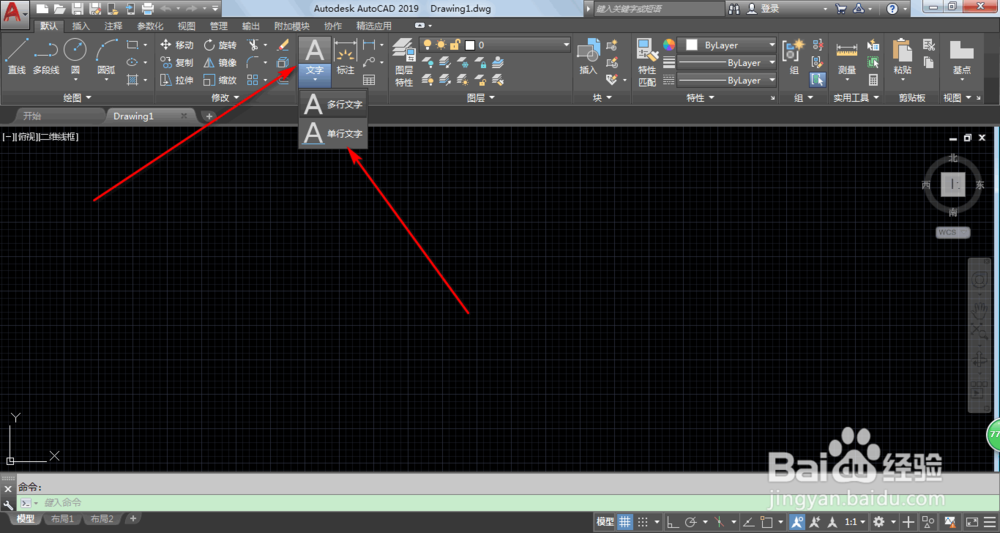
Task: Select the Circle (圆) tool
Action: pyautogui.click(x=75, y=57)
